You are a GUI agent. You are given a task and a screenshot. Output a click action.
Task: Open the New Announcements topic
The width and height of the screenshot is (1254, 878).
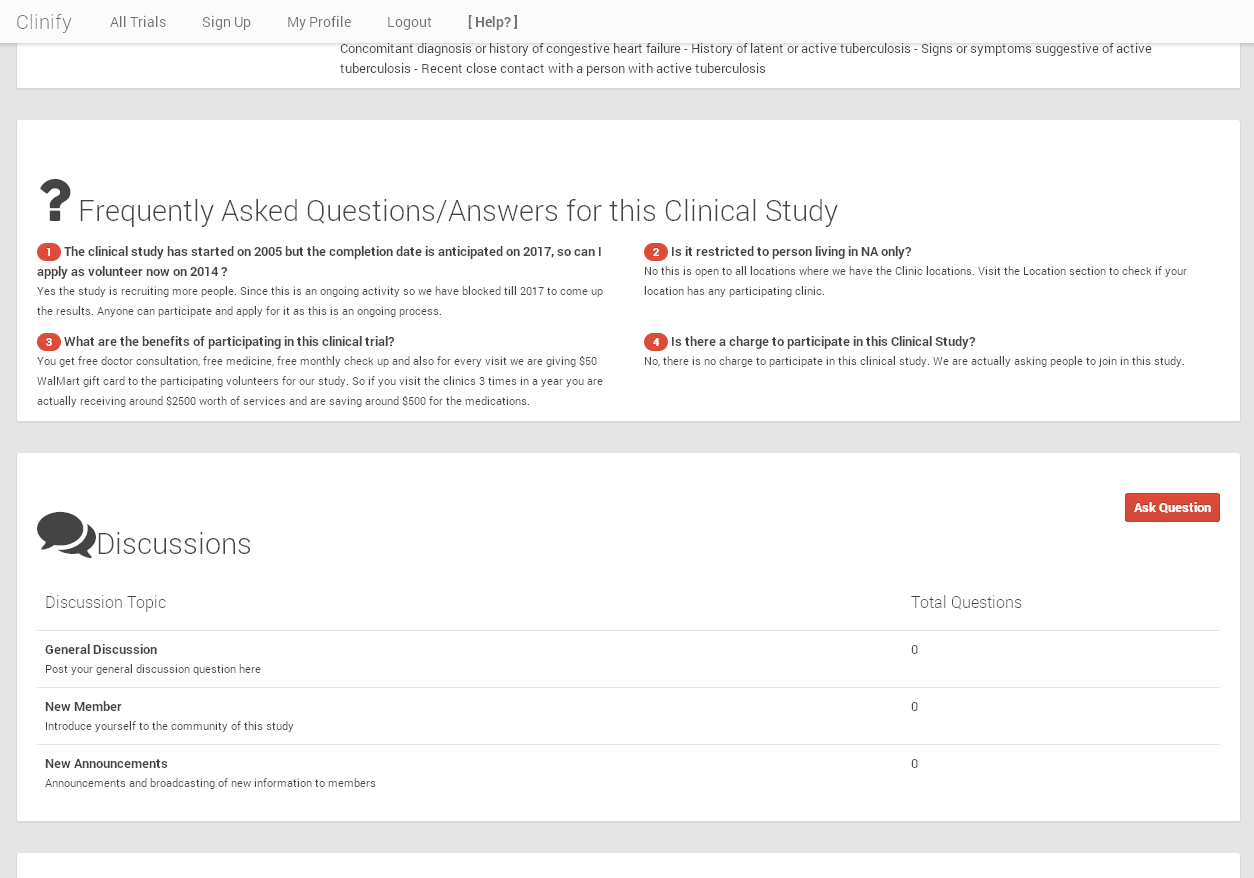coord(106,763)
